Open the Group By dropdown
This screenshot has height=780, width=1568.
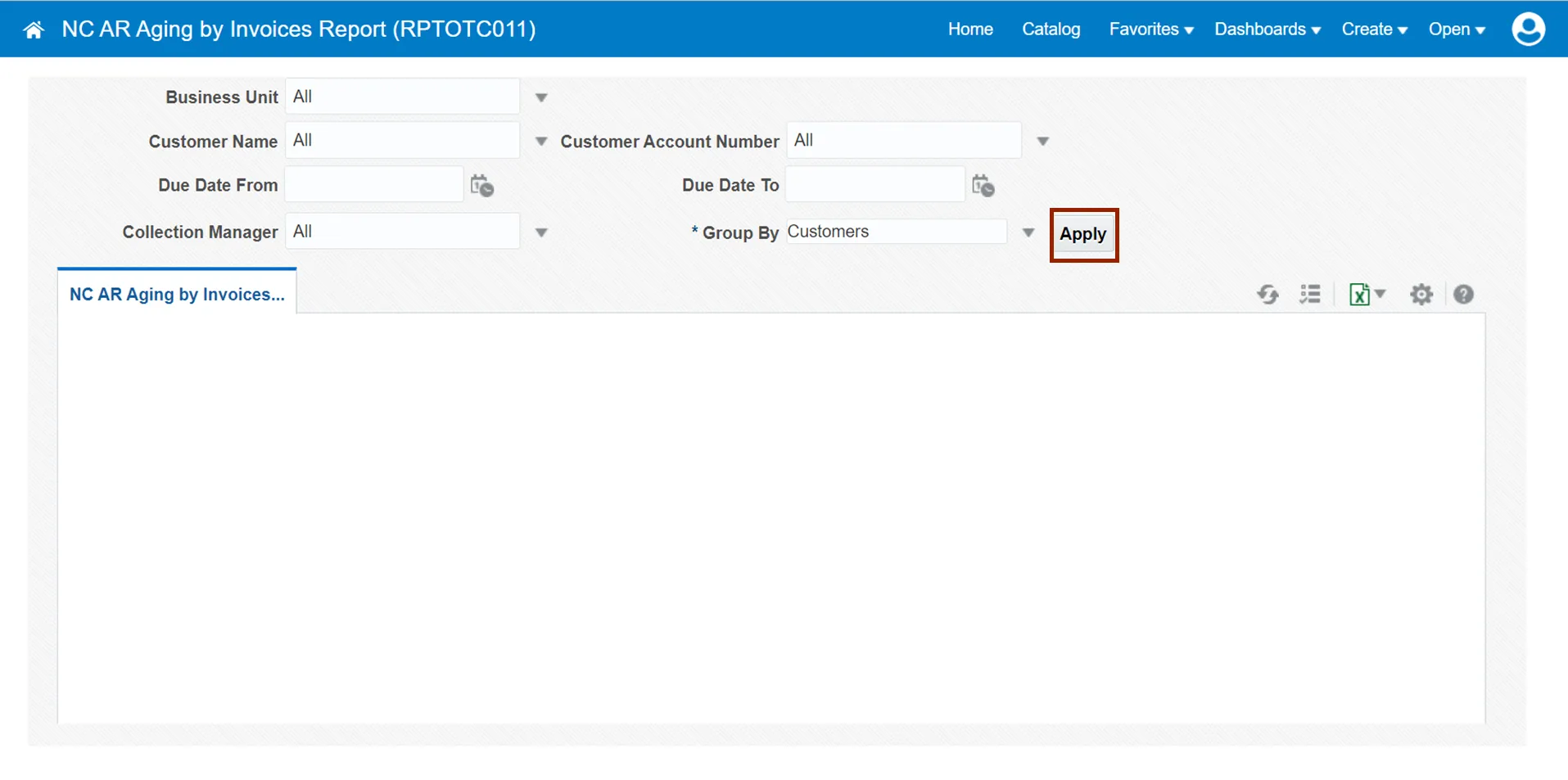[1028, 232]
